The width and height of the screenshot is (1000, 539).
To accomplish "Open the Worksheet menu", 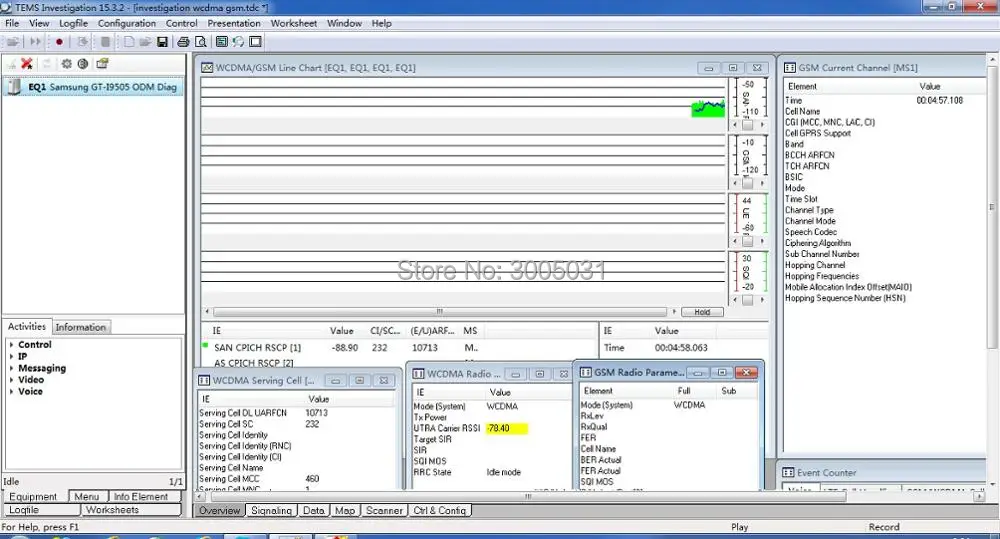I will click(293, 23).
